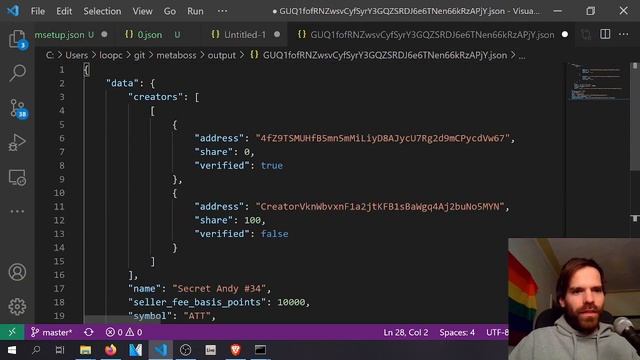Open File Explorer from the taskbar
This screenshot has width=640, height=360.
point(85,350)
